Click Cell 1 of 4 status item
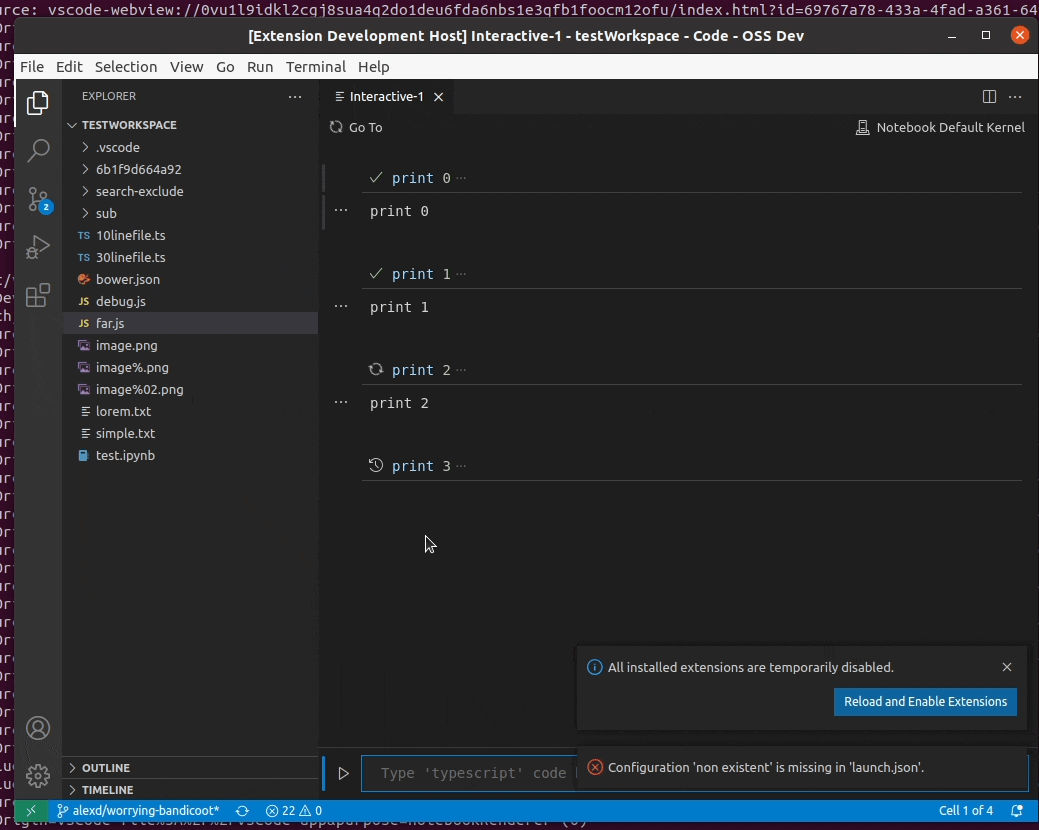 pyautogui.click(x=965, y=811)
